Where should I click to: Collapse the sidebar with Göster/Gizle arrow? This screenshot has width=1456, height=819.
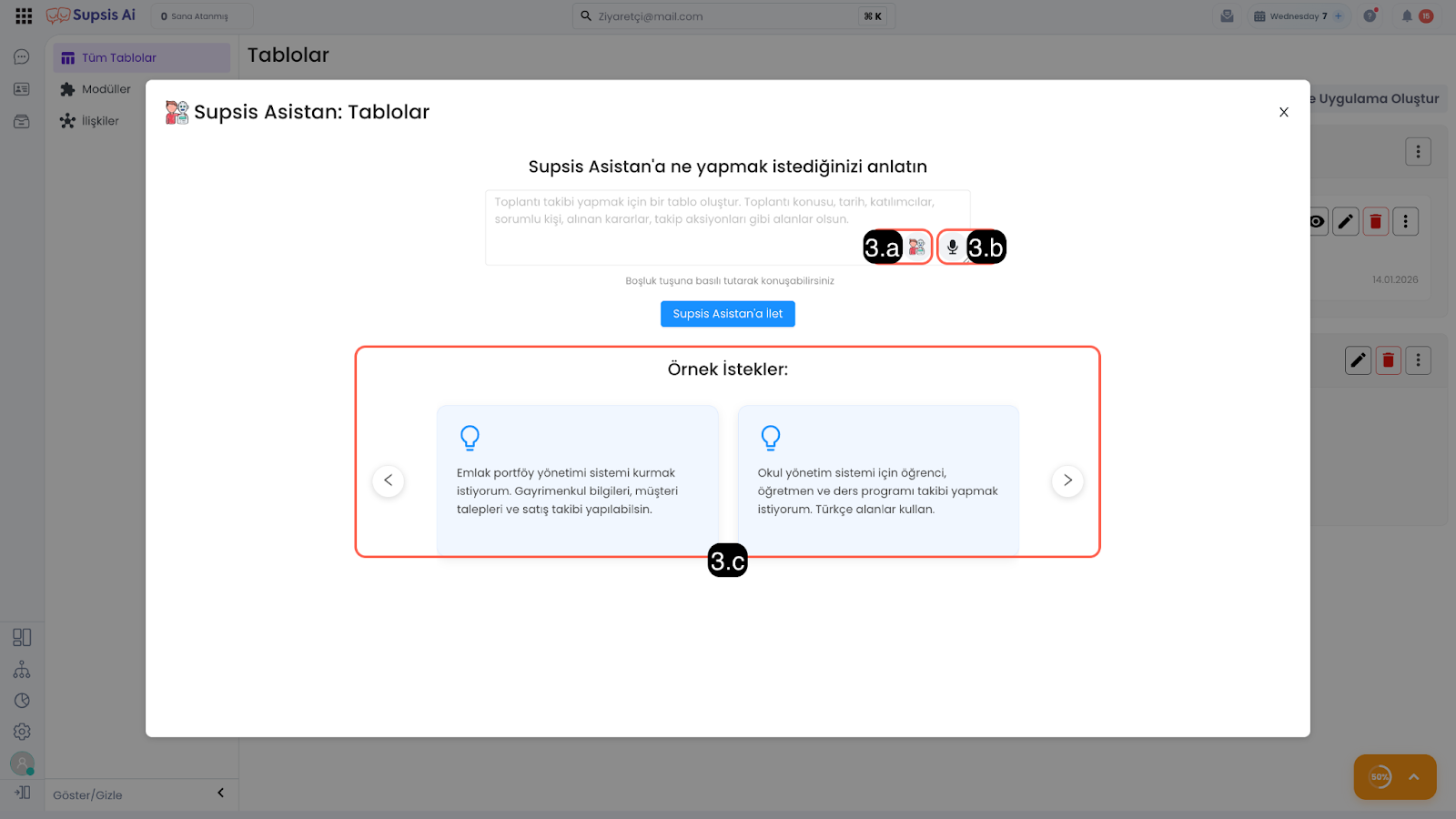[x=220, y=794]
